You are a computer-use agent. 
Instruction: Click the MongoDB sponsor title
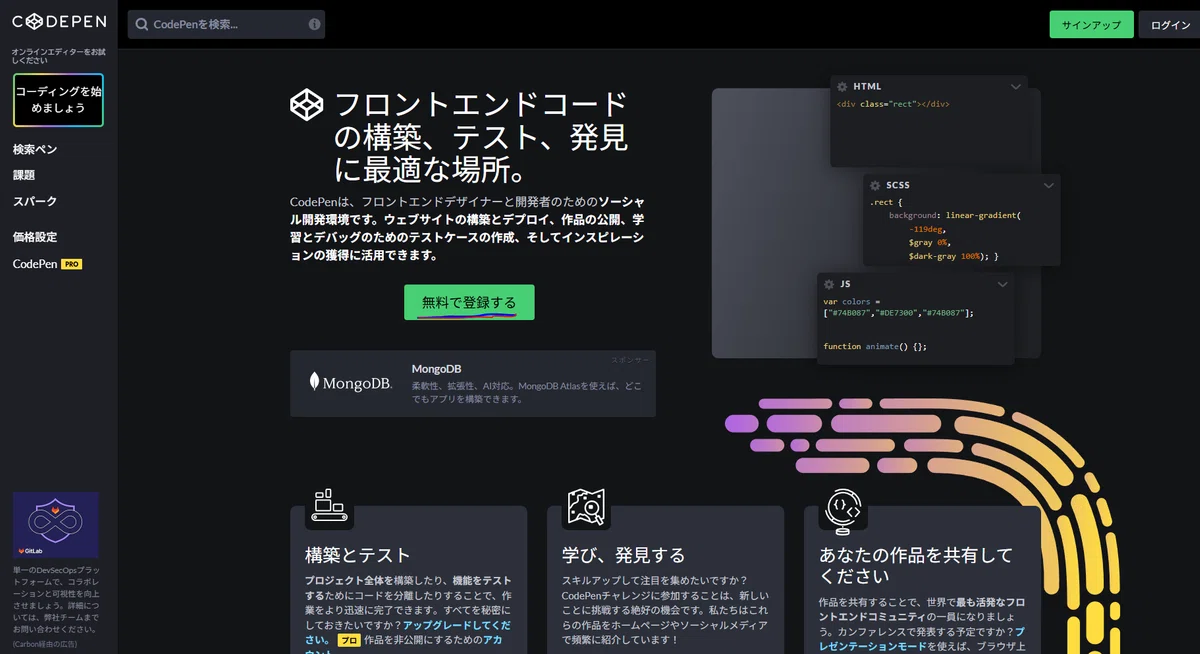click(x=436, y=368)
